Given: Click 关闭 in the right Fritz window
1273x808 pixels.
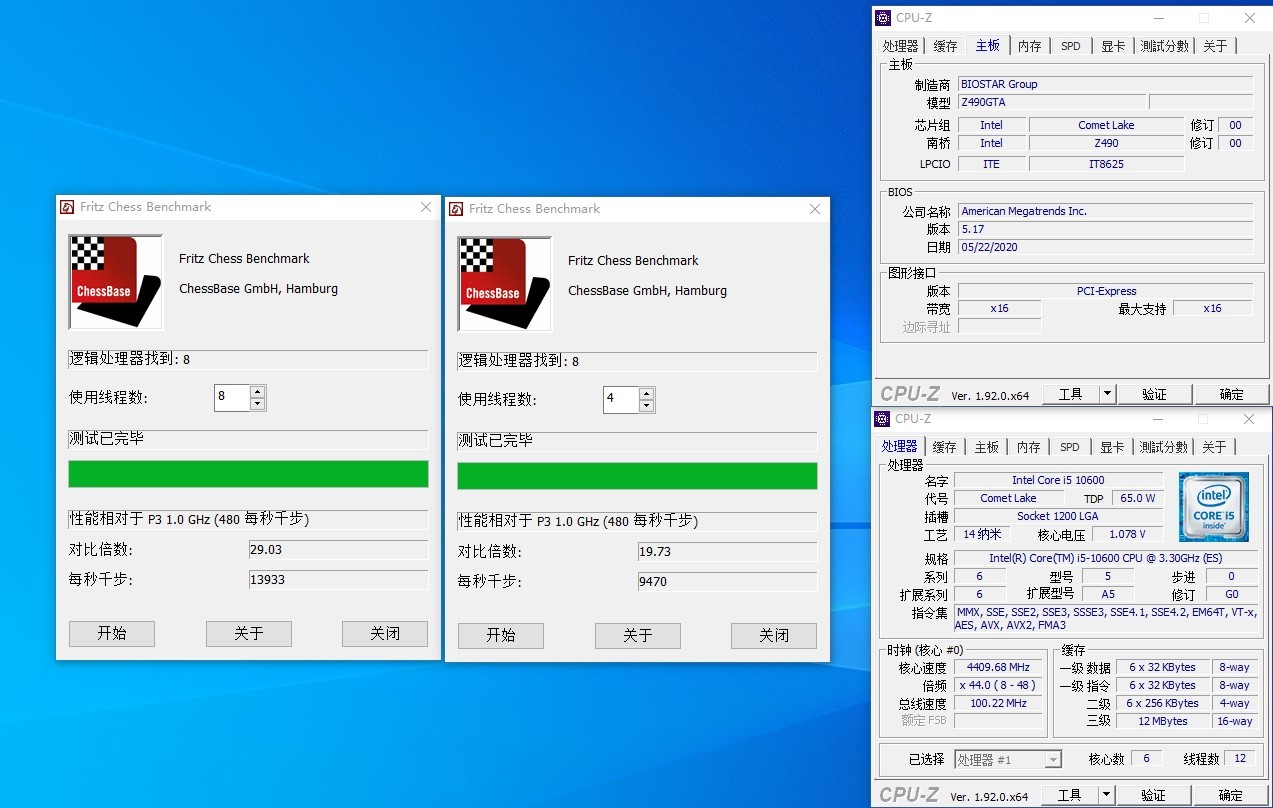Looking at the screenshot, I should pos(774,635).
